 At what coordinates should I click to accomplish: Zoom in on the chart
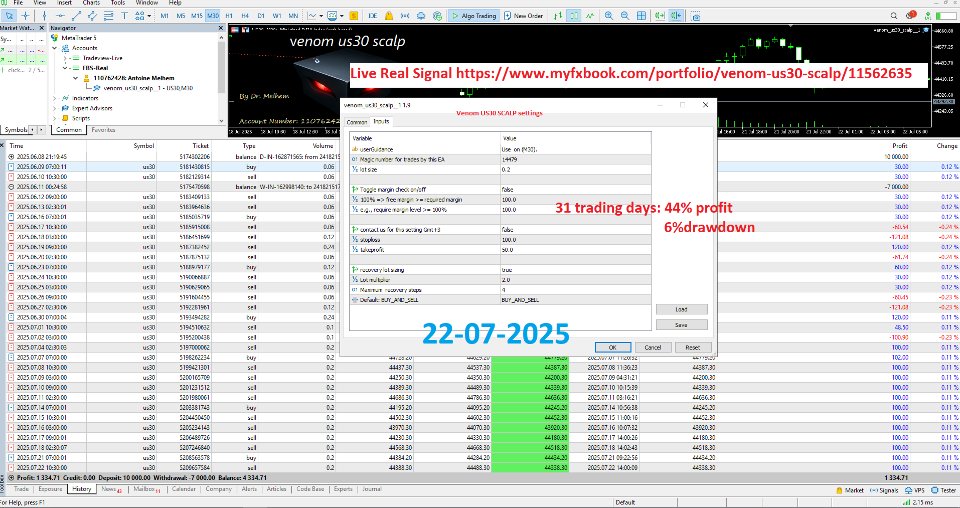(609, 16)
